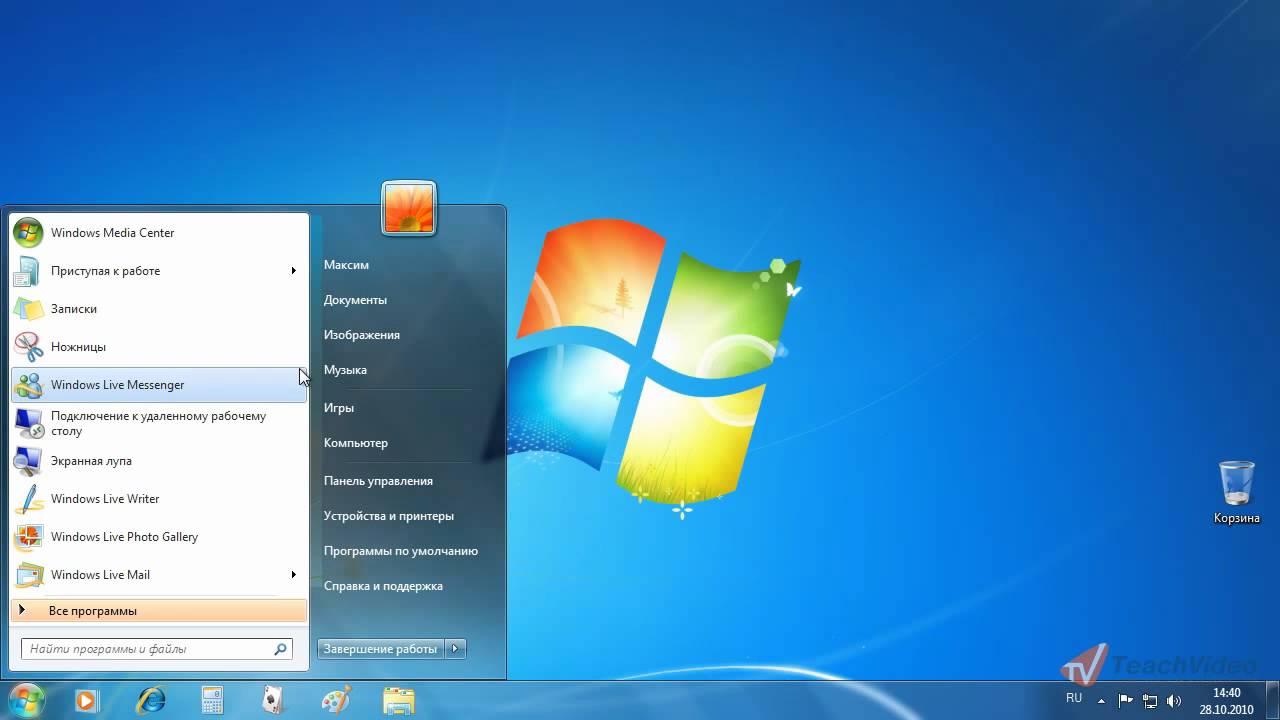The height and width of the screenshot is (720, 1280).
Task: Click the remote desktop connection icon
Action: point(28,423)
